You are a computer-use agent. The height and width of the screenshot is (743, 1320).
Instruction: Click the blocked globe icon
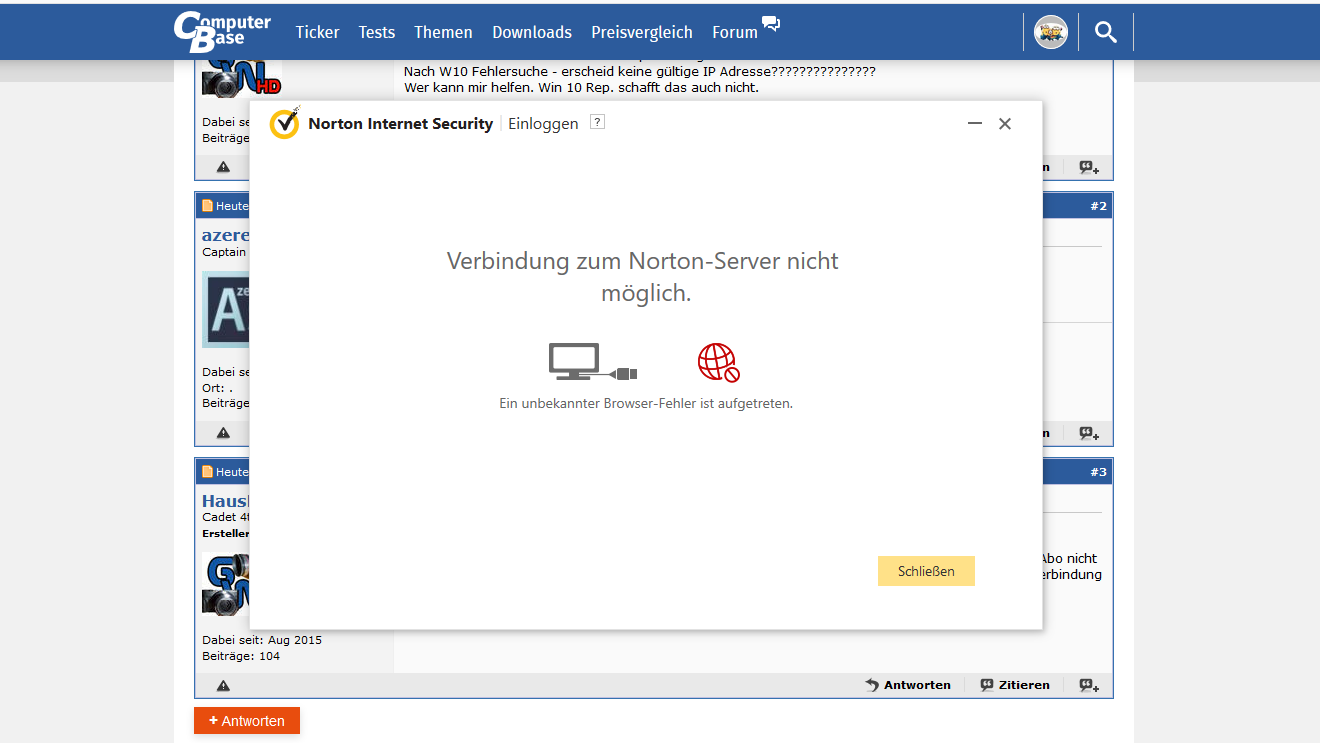click(x=718, y=362)
